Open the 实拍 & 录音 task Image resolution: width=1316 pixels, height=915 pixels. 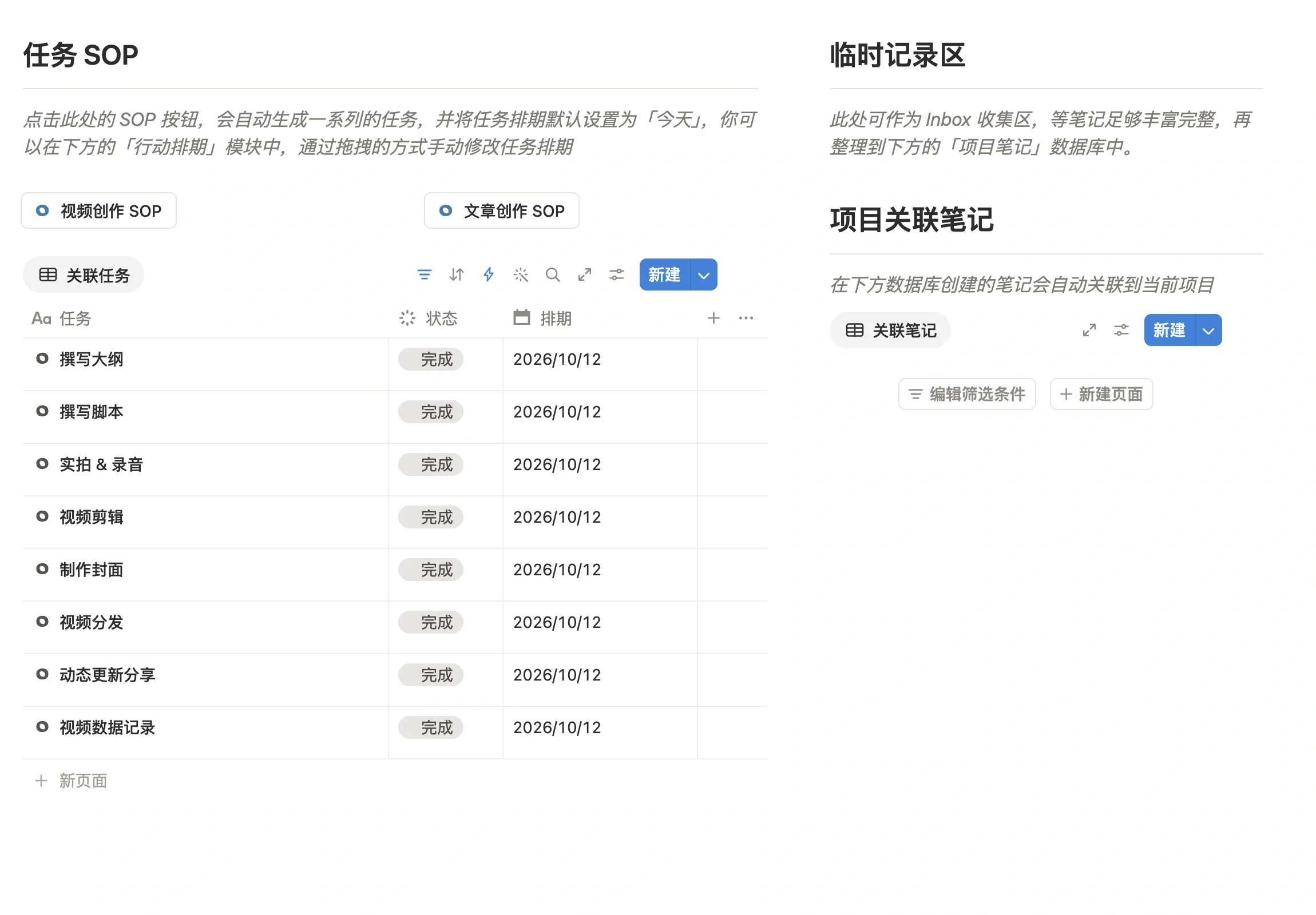tap(101, 465)
